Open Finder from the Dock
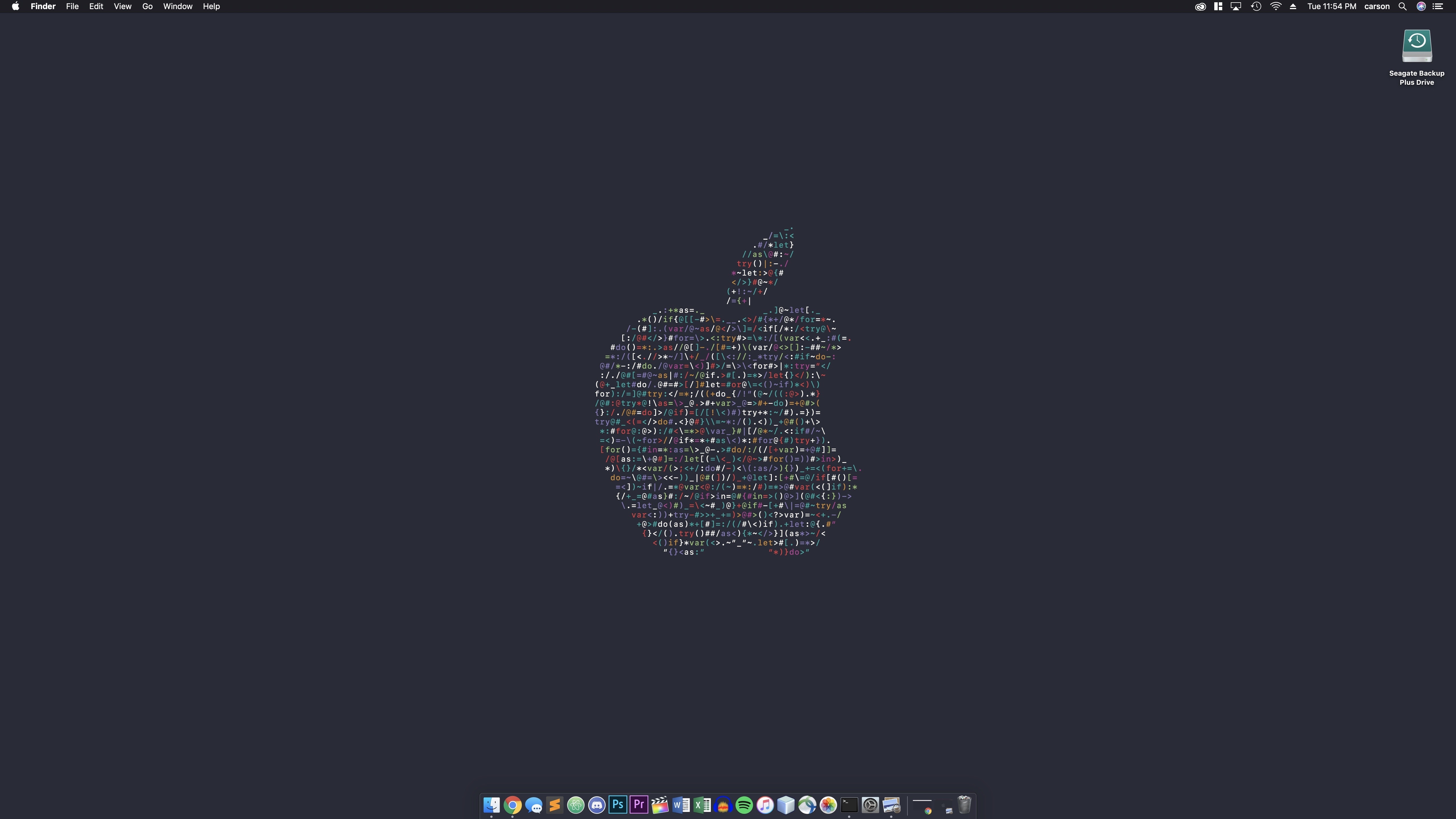 tap(491, 805)
